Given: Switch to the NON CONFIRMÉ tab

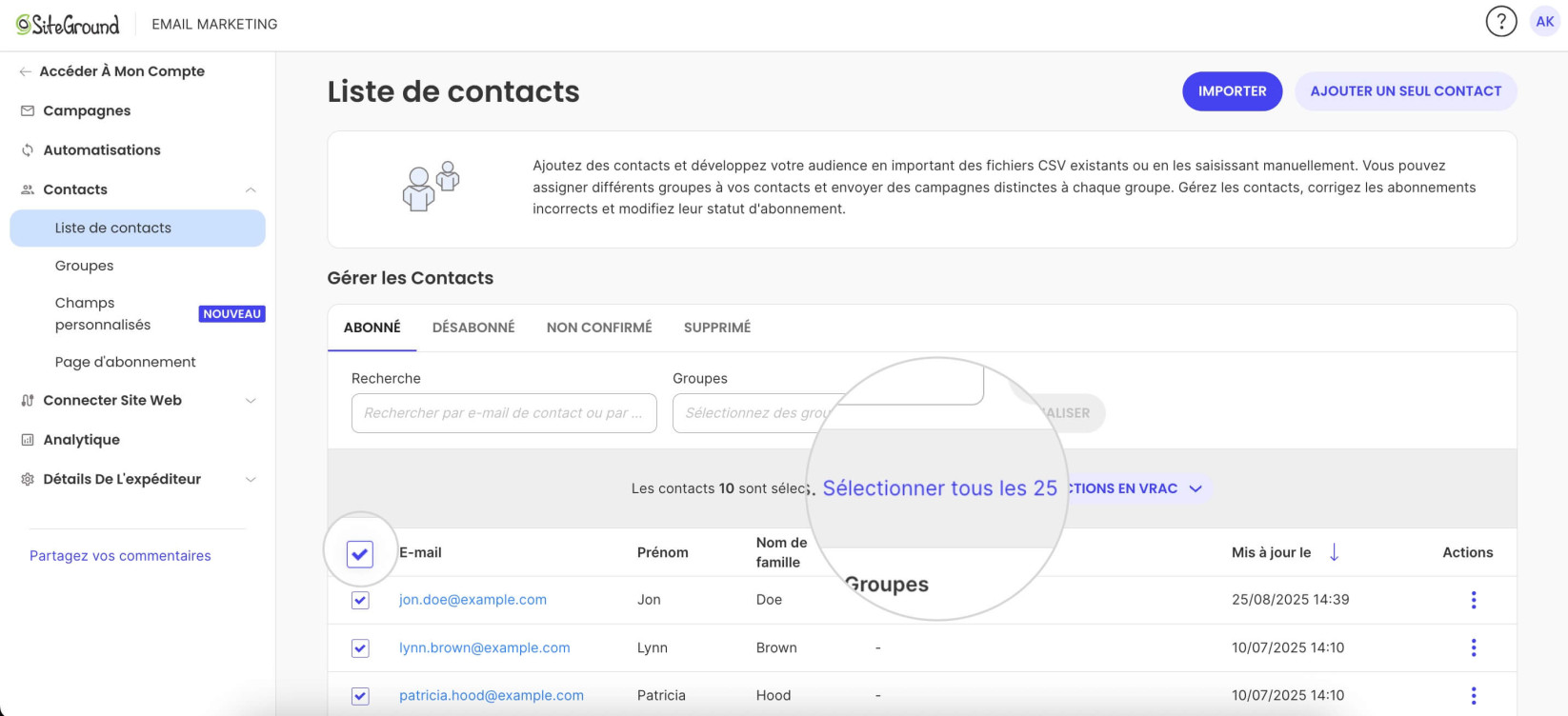Looking at the screenshot, I should coord(599,328).
